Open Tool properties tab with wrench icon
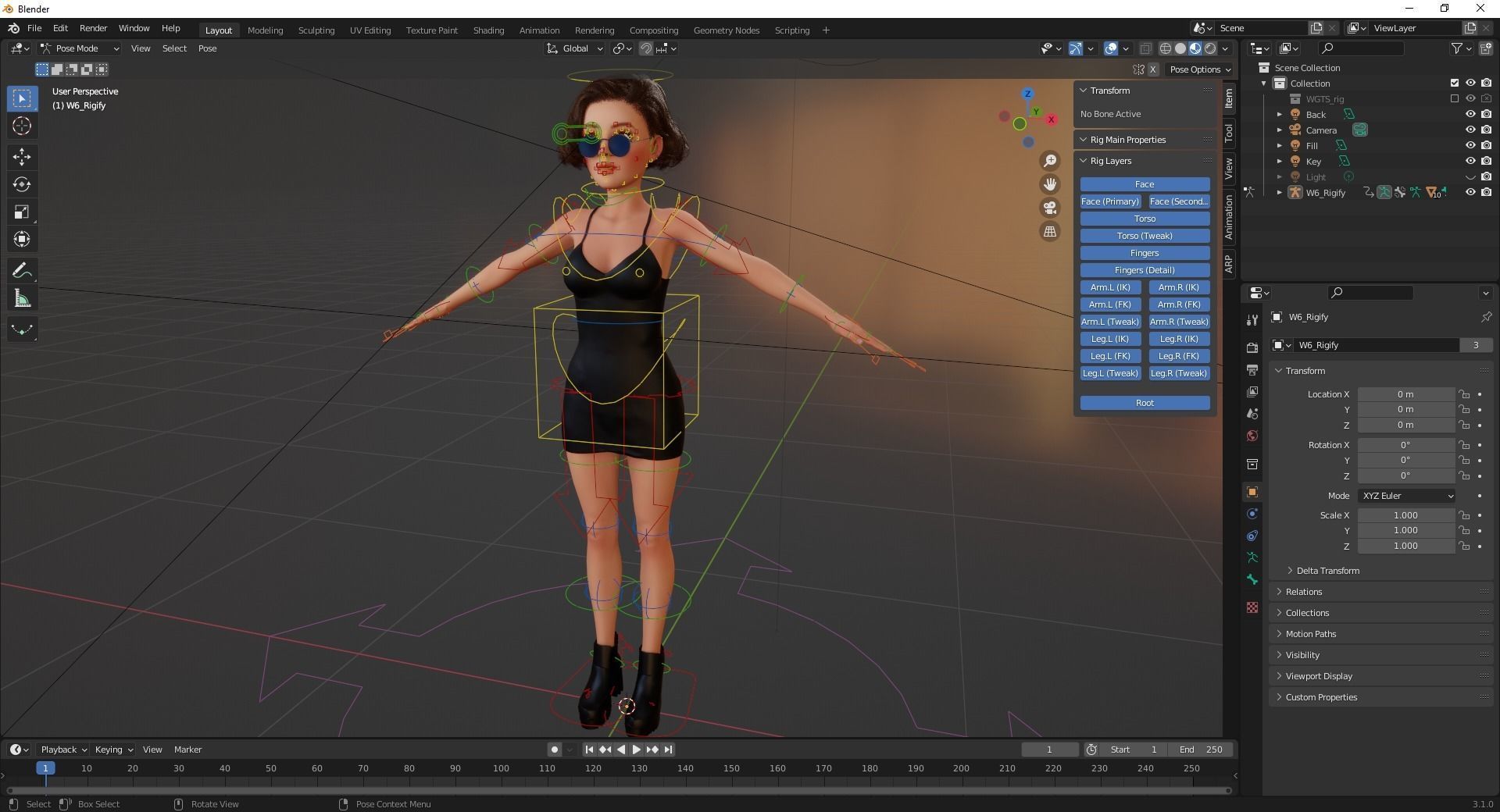This screenshot has height=812, width=1500. [1252, 319]
